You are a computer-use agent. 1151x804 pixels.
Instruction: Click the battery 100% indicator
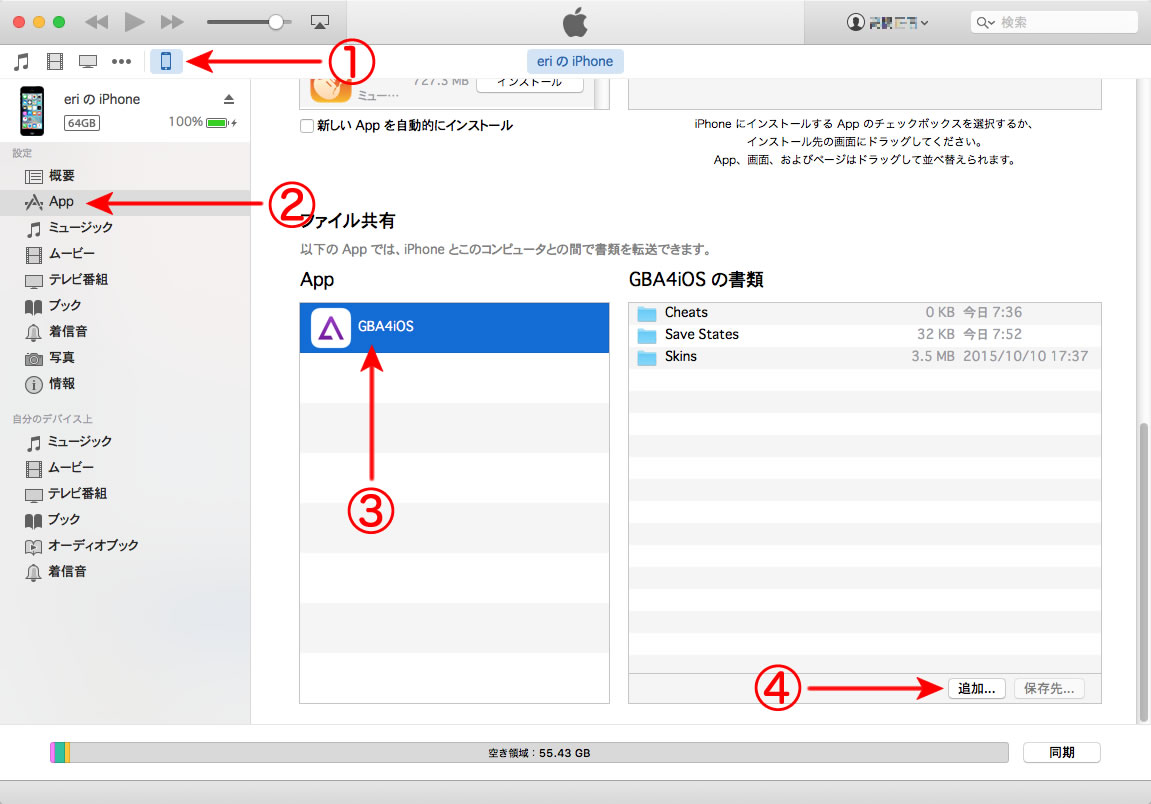[x=203, y=122]
